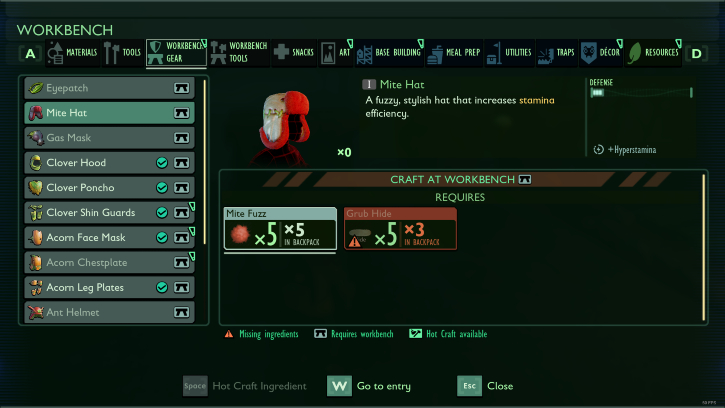Open the Art category icon
Image resolution: width=725 pixels, height=408 pixels.
pyautogui.click(x=328, y=53)
